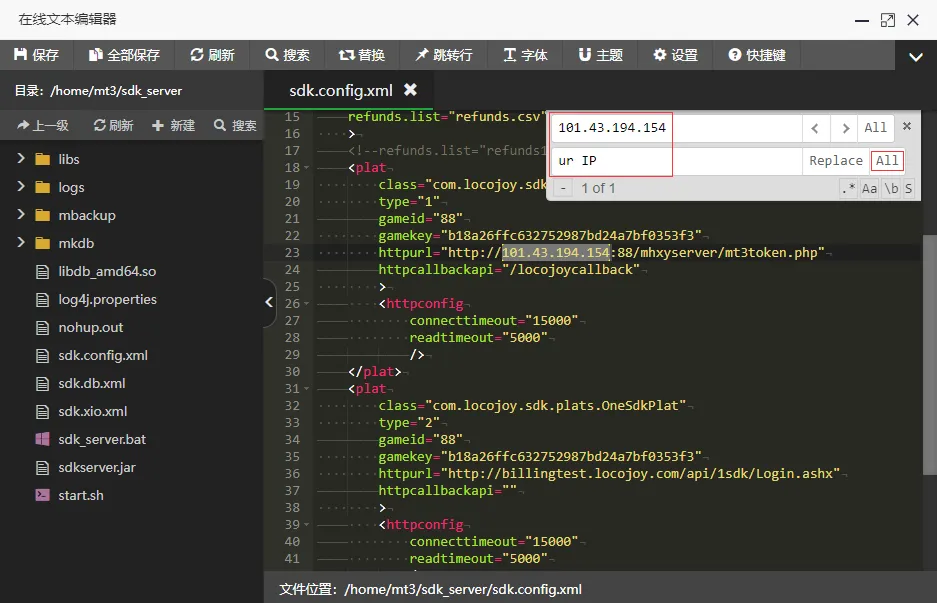Click Replace button in search box
The width and height of the screenshot is (937, 603).
pyautogui.click(x=835, y=161)
